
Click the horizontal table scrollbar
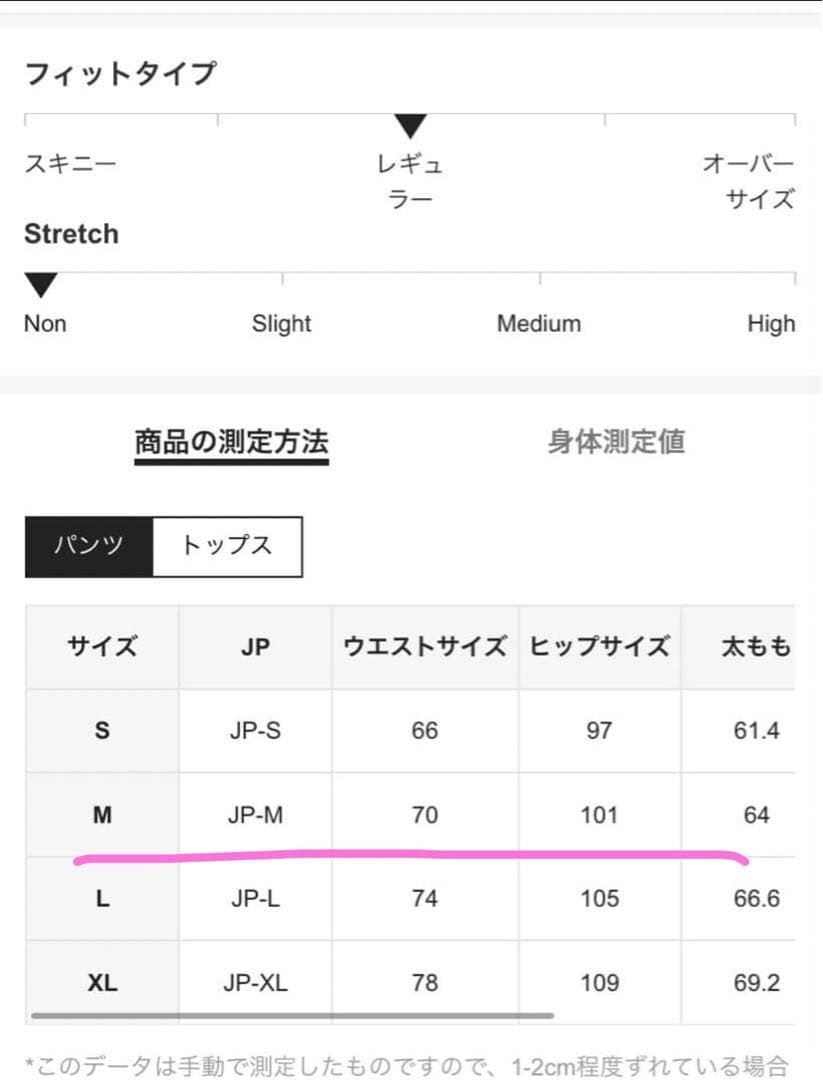(291, 1015)
